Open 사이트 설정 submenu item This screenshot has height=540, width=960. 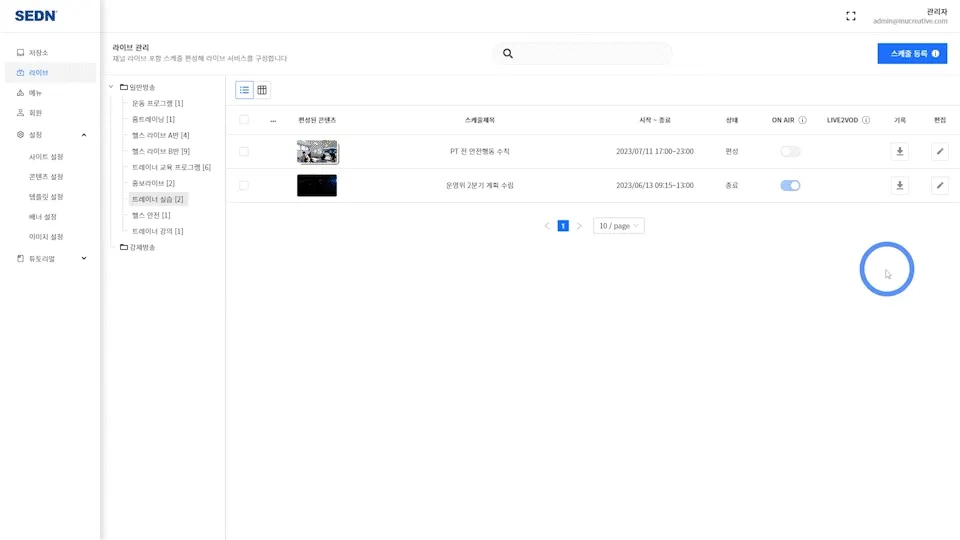(x=46, y=157)
